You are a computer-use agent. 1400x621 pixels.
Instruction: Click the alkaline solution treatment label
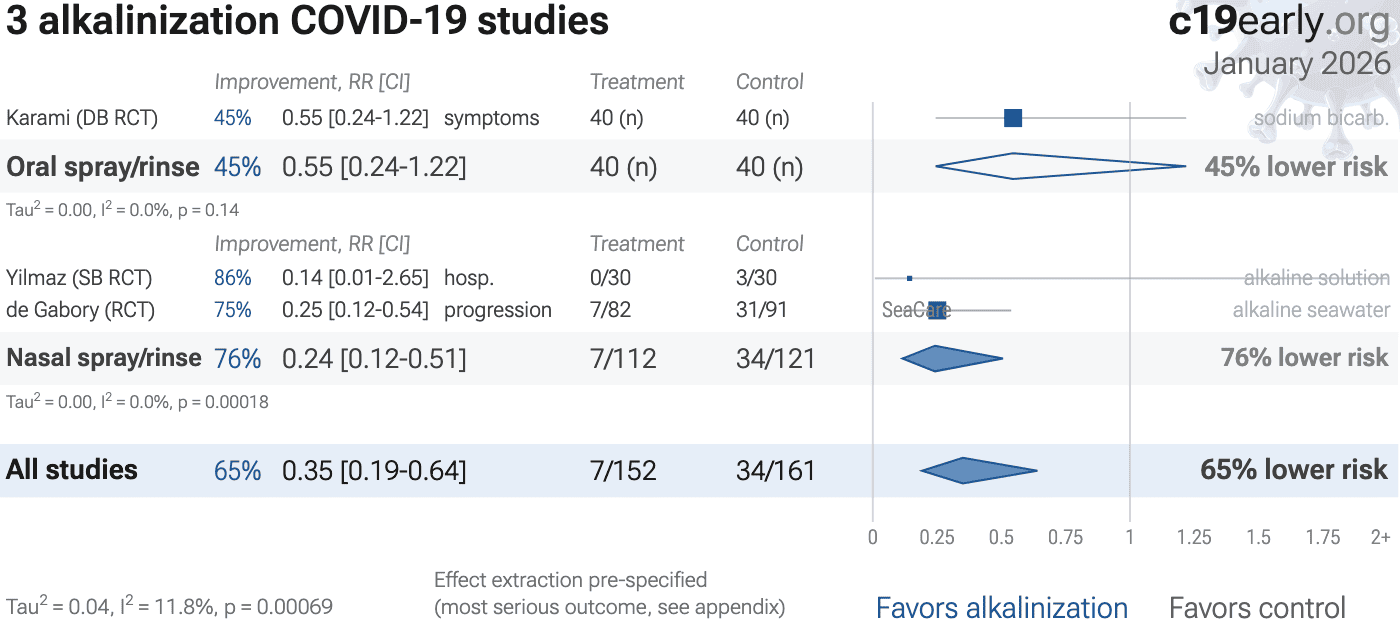[x=1316, y=278]
